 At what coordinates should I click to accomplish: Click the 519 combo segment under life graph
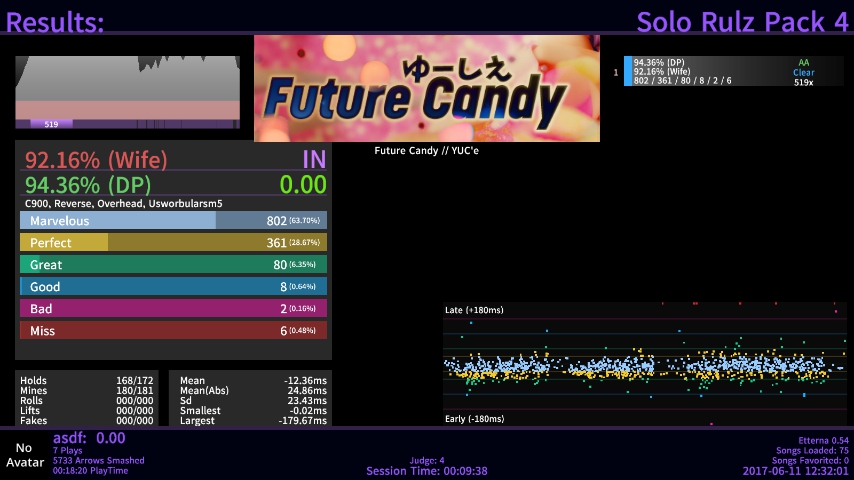(x=51, y=124)
